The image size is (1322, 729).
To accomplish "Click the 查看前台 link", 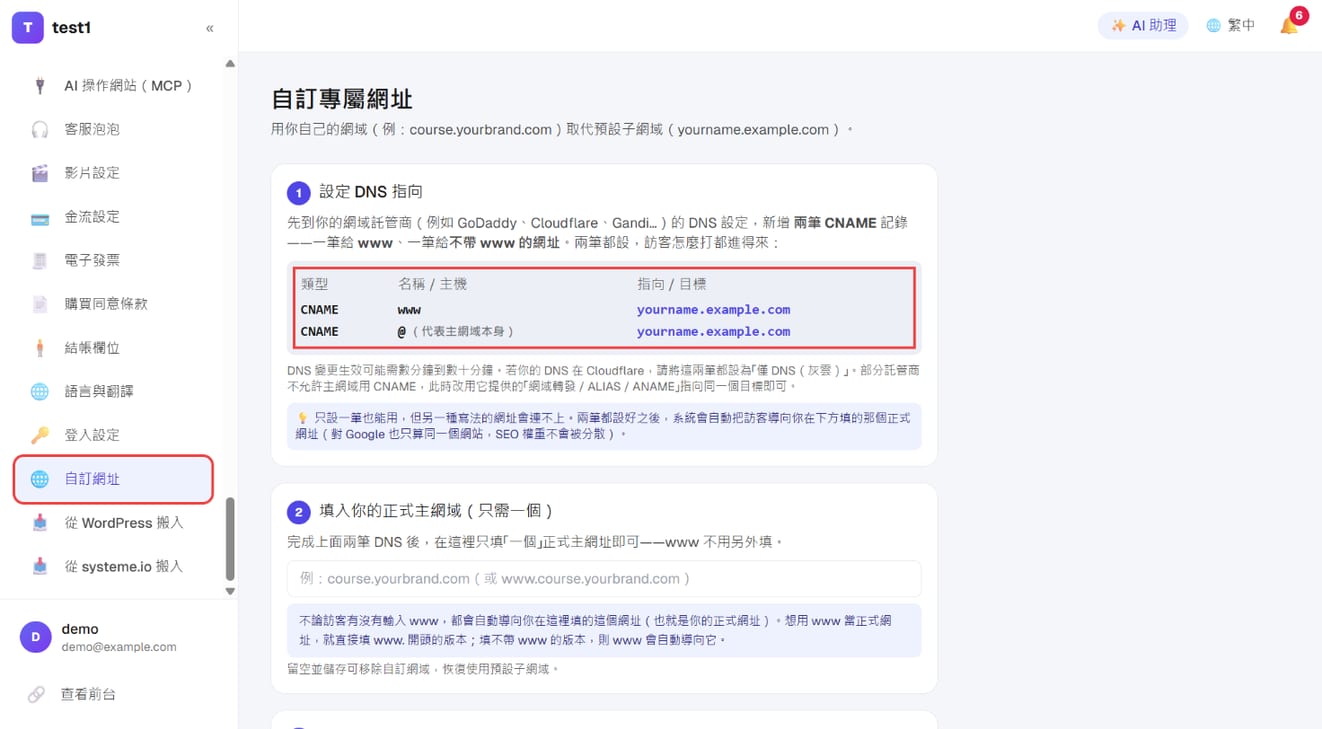I will click(x=88, y=694).
